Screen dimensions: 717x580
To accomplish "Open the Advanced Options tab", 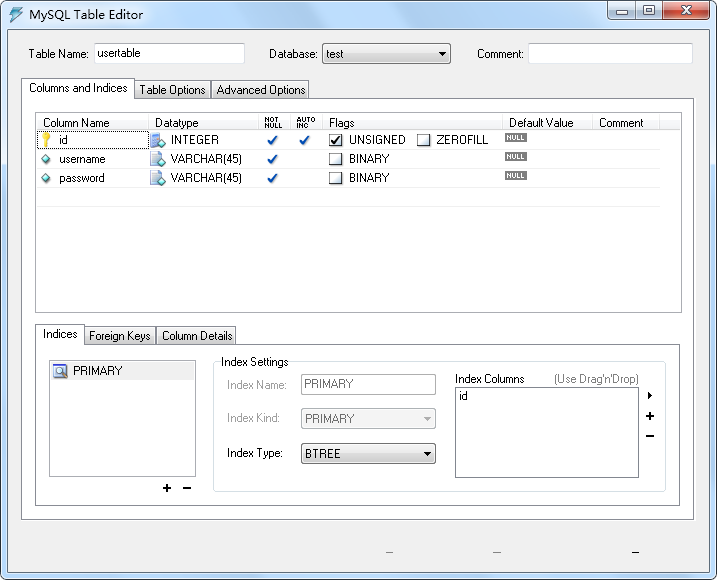I will [261, 90].
